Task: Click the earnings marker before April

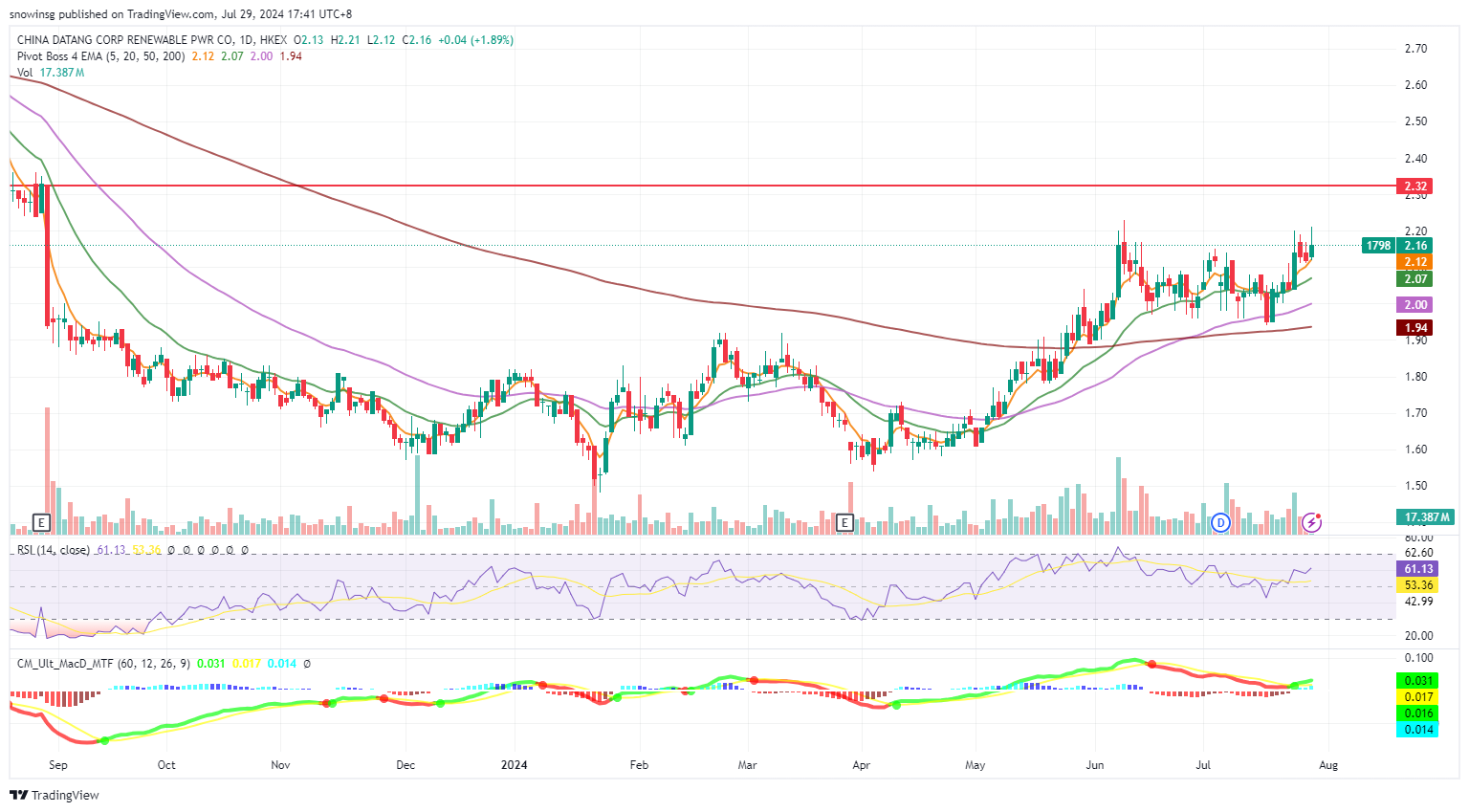Action: point(844,522)
